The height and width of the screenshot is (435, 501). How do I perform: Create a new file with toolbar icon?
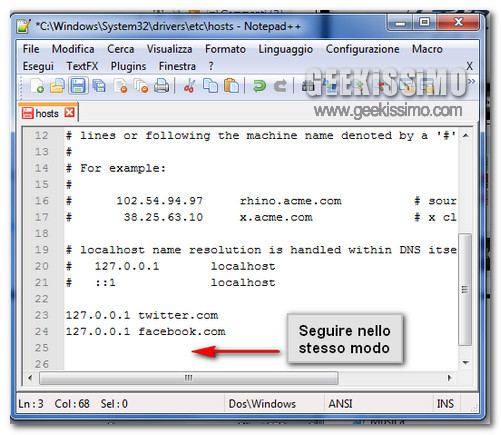pos(37,86)
